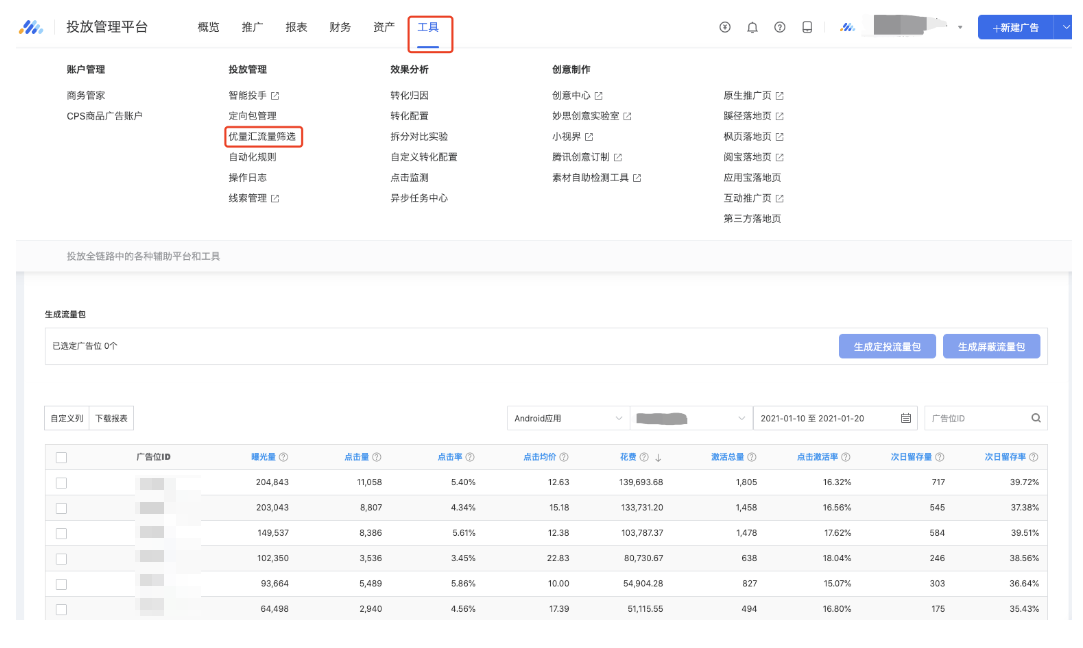
Task: Open 异步任务中心 link
Action: click(x=419, y=198)
